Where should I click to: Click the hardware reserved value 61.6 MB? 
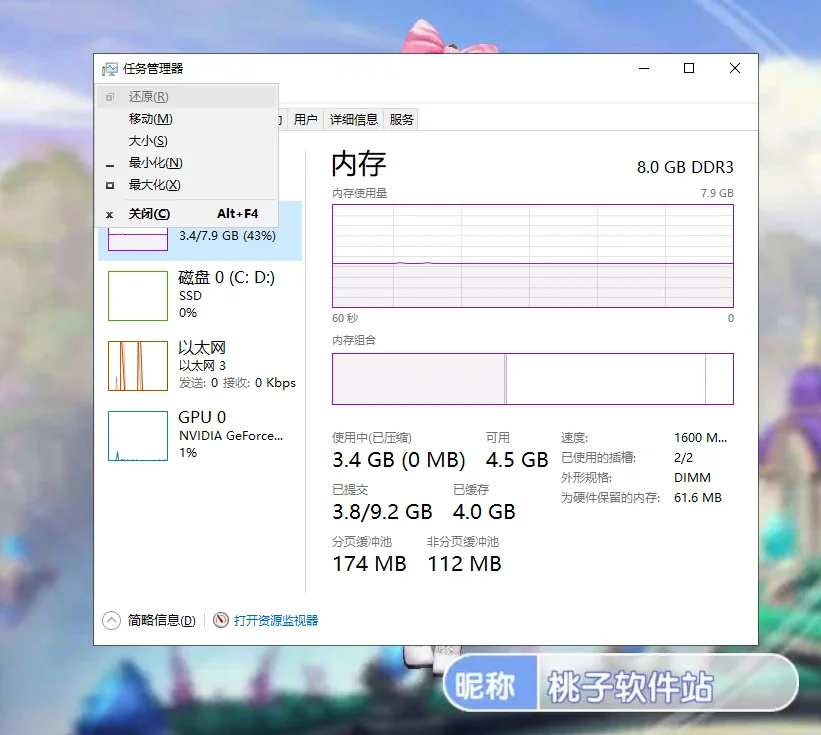tap(697, 497)
